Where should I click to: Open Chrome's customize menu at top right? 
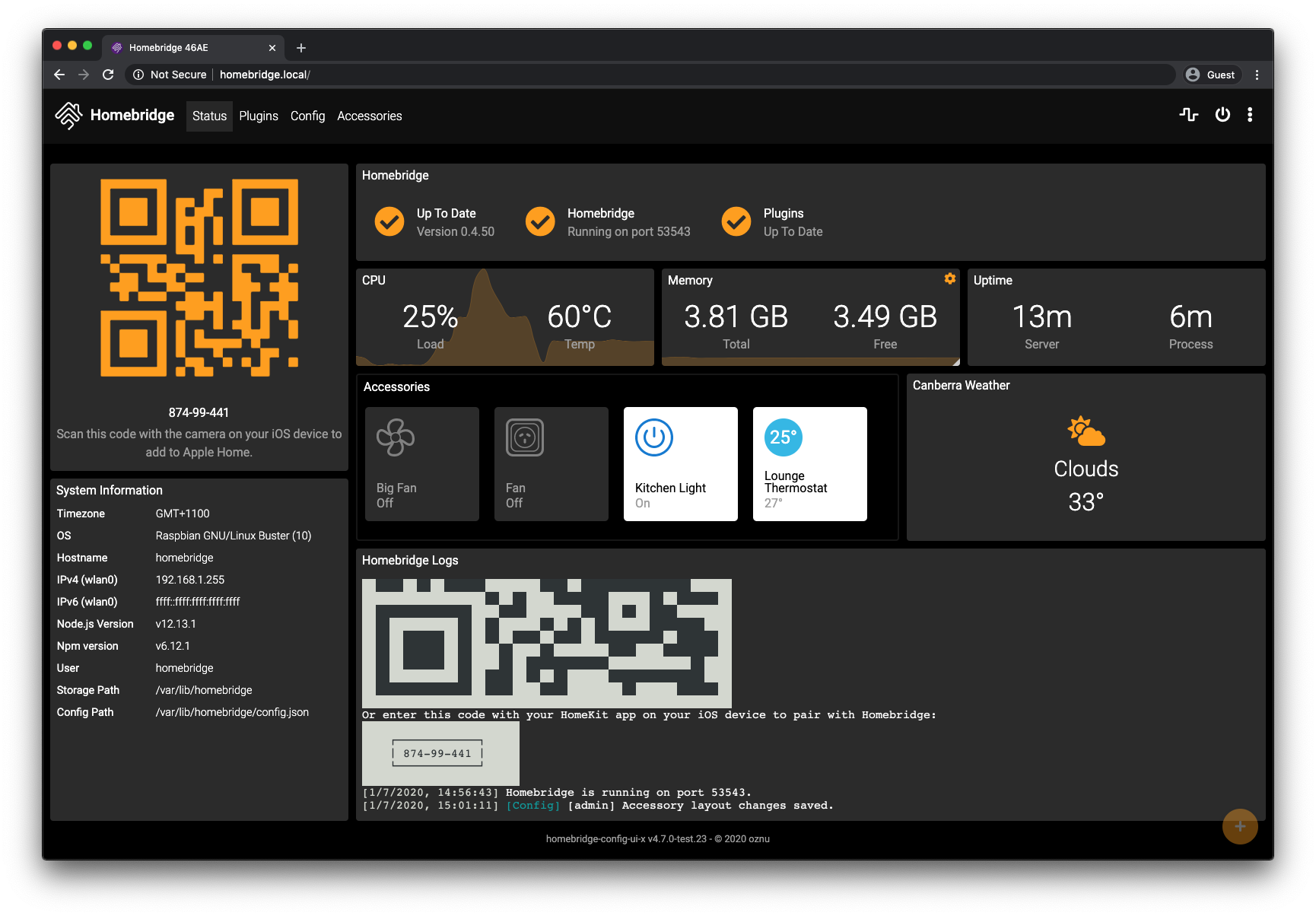coord(1257,75)
